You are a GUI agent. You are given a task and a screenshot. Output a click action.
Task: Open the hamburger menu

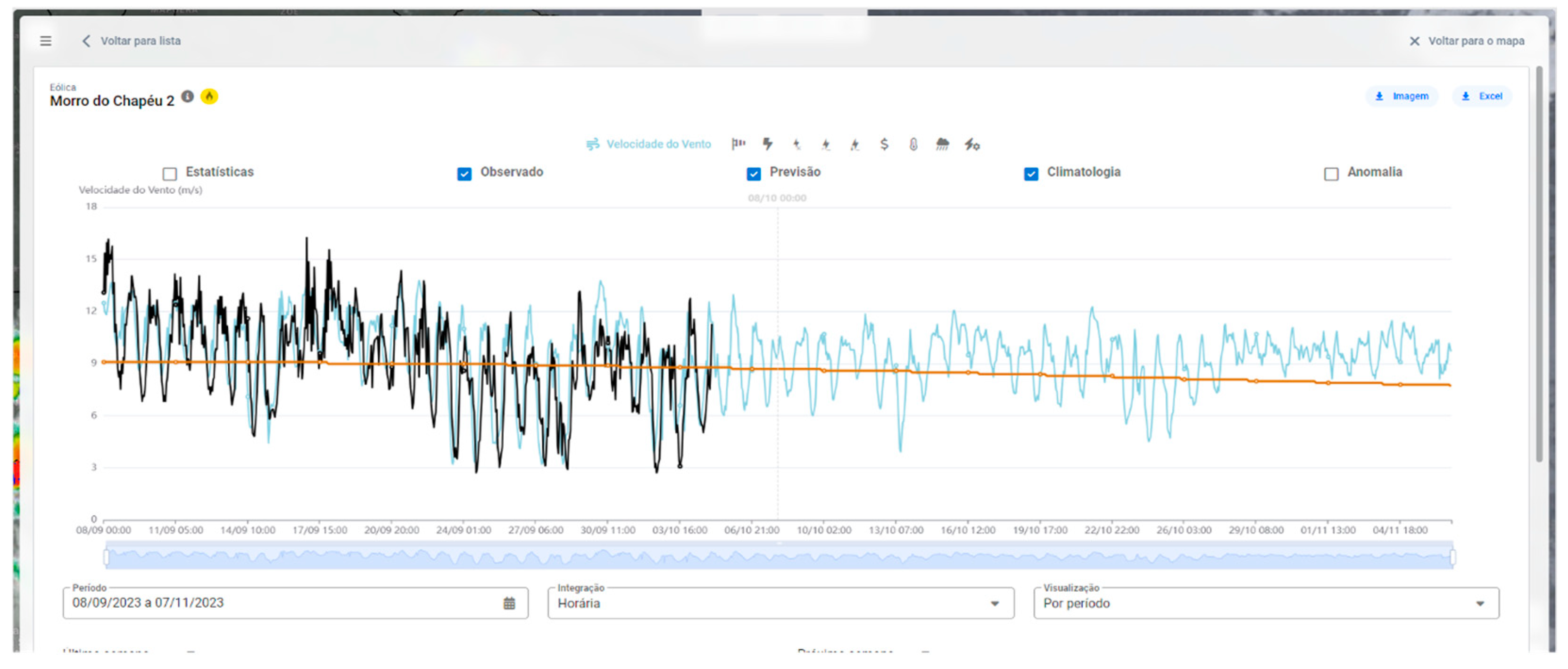(x=46, y=41)
